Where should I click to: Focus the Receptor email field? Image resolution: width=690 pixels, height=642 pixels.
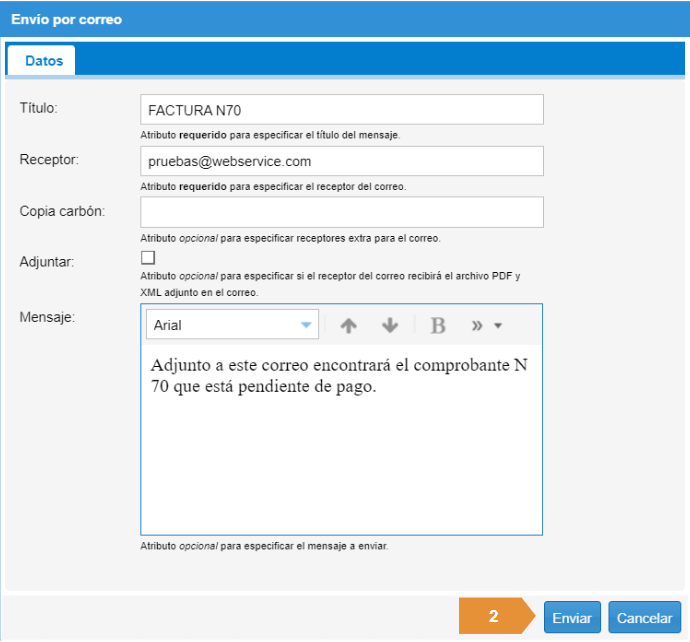(342, 161)
